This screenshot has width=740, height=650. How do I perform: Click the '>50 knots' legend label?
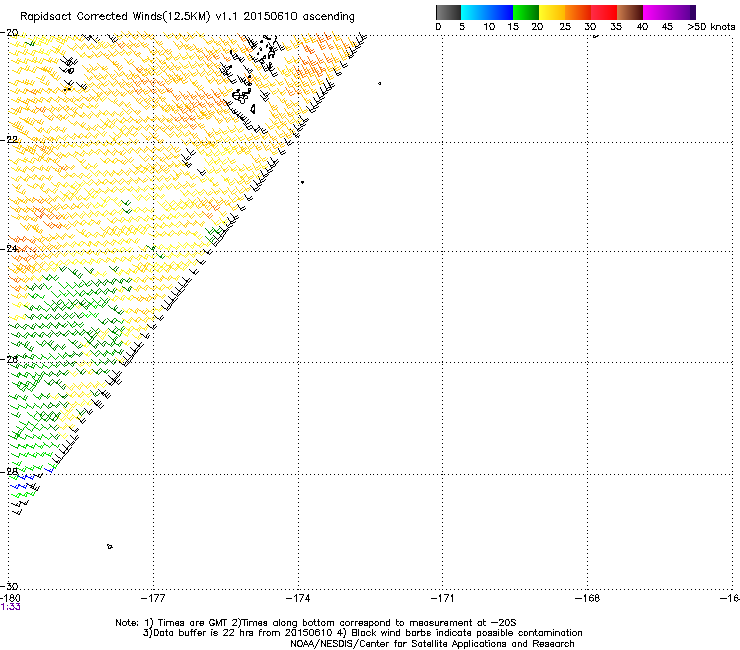(x=711, y=27)
